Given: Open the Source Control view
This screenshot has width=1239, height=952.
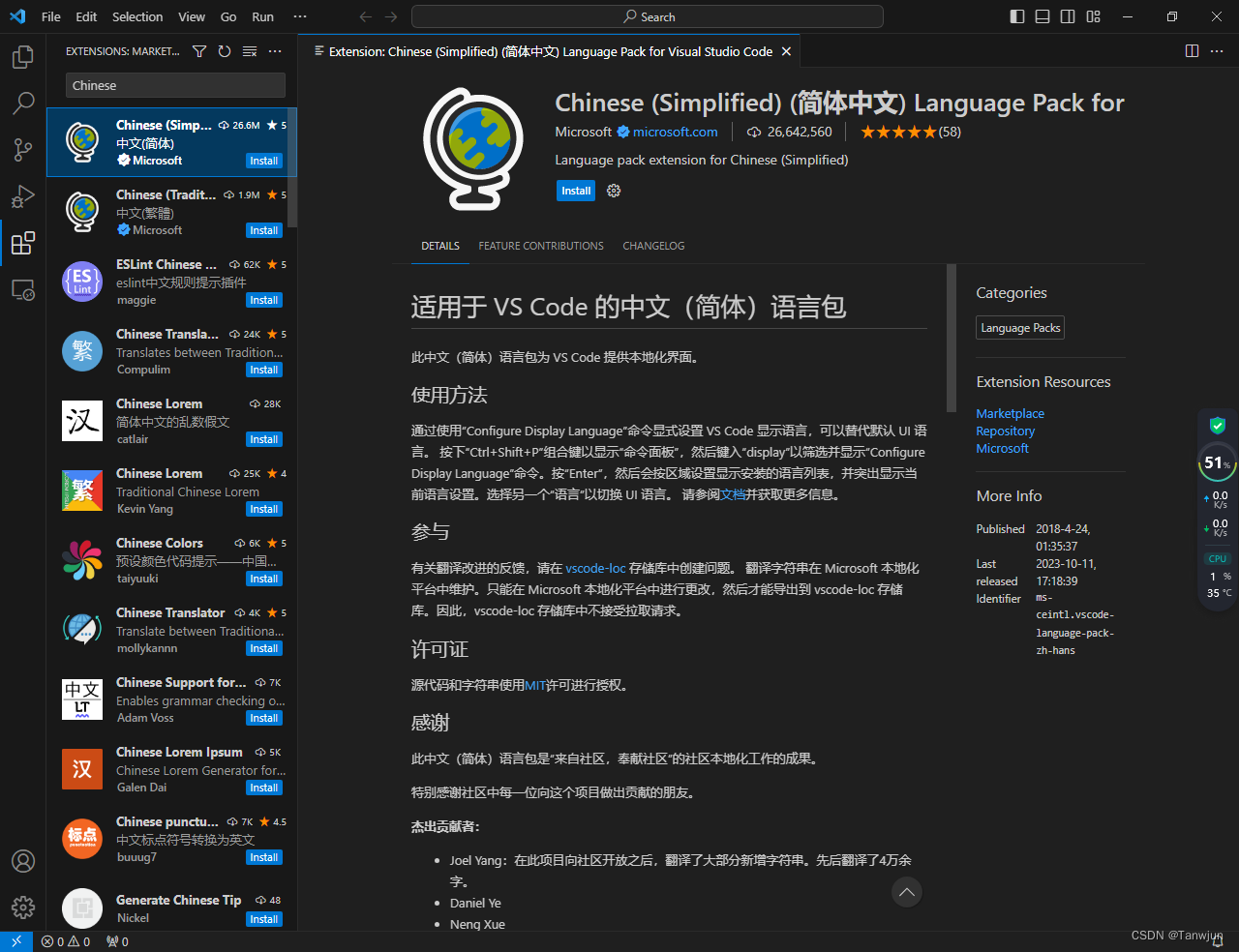Looking at the screenshot, I should pyautogui.click(x=23, y=149).
